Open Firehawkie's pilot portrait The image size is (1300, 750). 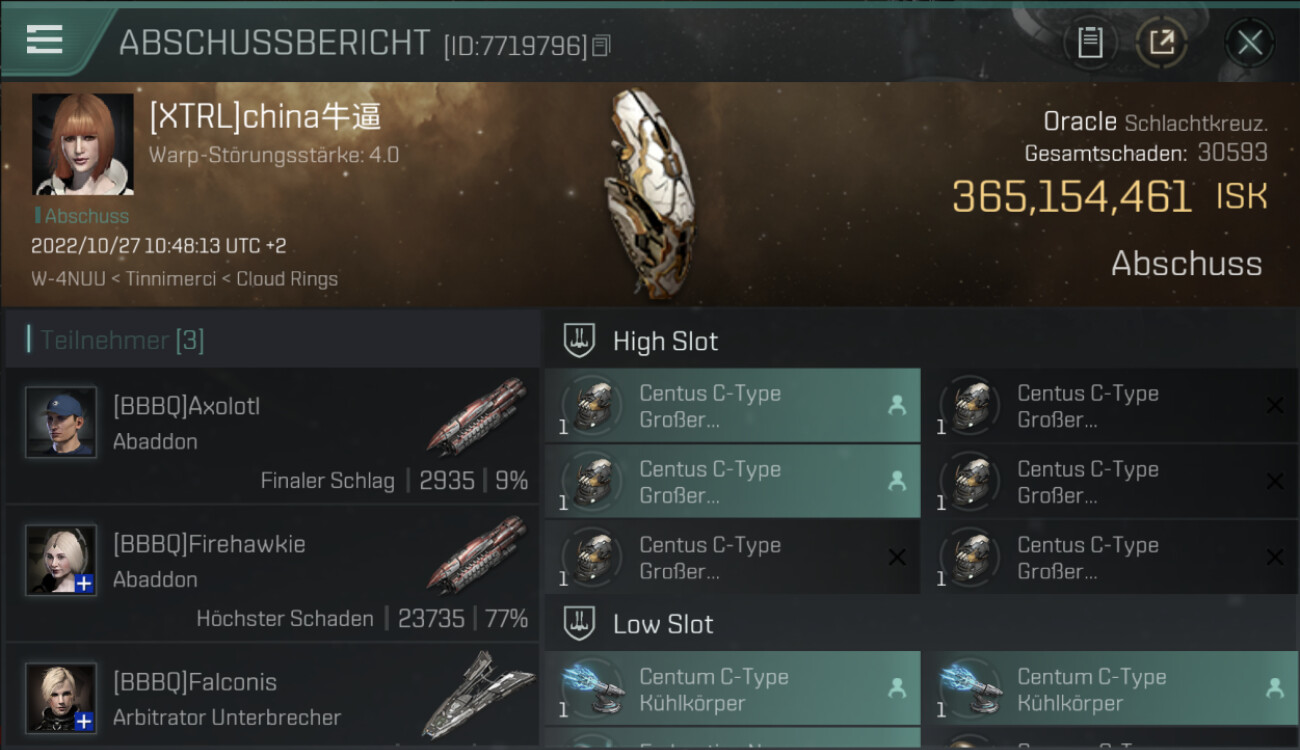[61, 560]
